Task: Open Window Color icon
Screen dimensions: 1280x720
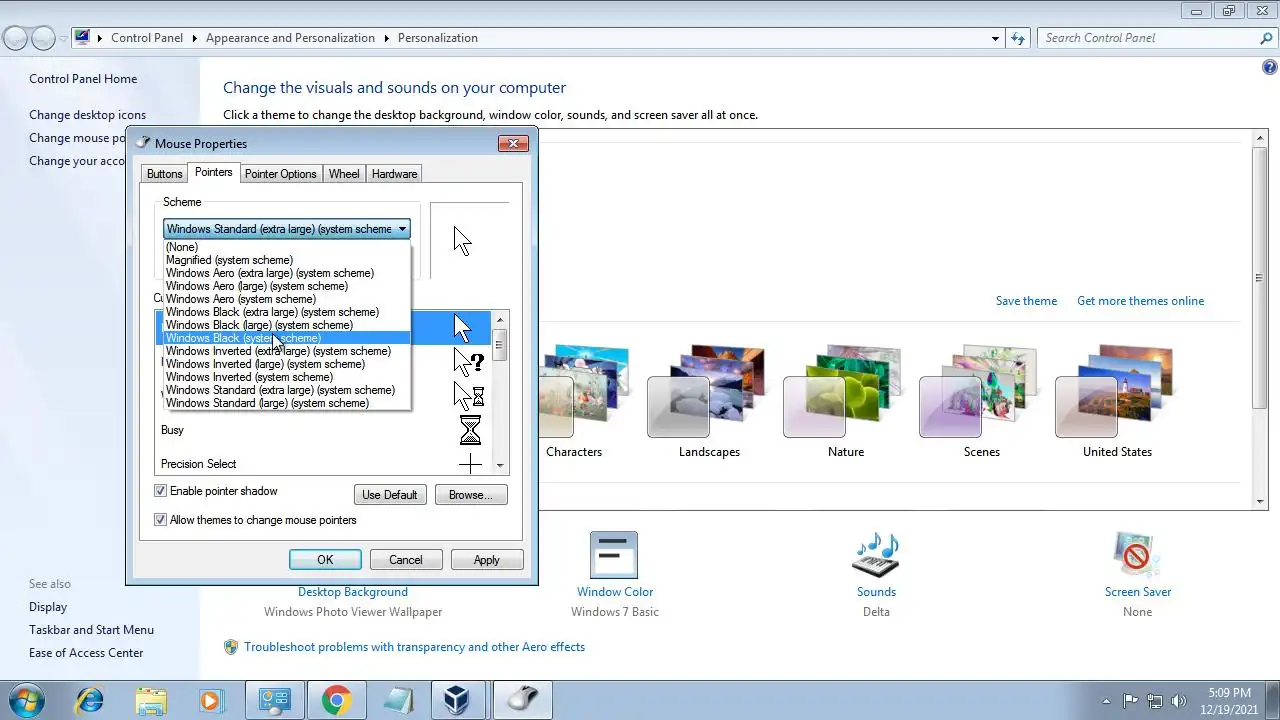Action: (x=614, y=555)
